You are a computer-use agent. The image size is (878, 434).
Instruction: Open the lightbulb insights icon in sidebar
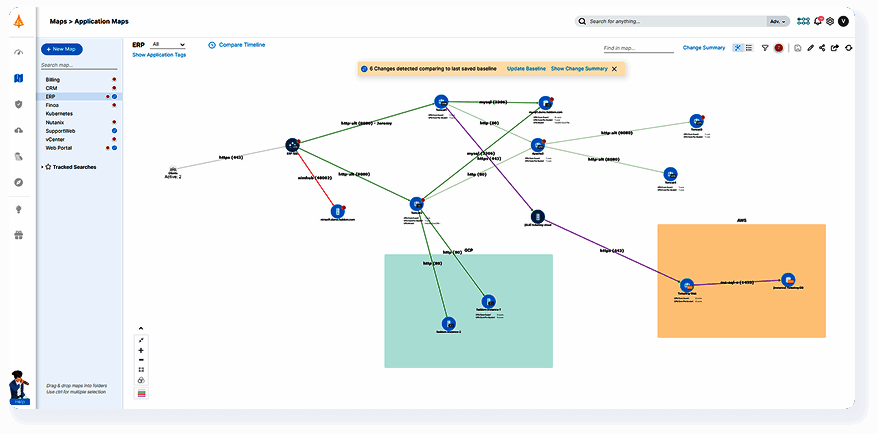click(x=18, y=209)
